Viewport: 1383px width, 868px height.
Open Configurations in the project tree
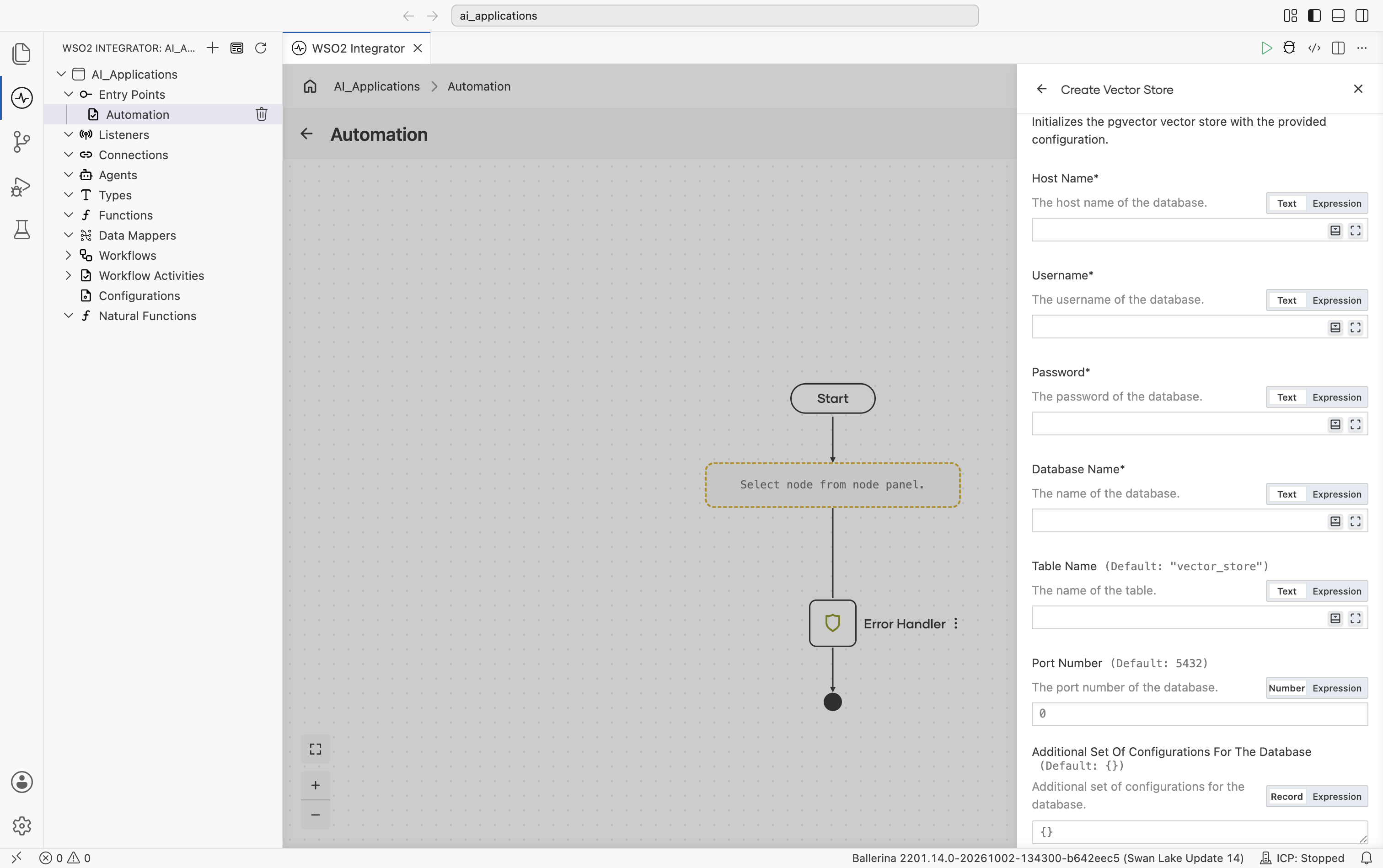[139, 295]
